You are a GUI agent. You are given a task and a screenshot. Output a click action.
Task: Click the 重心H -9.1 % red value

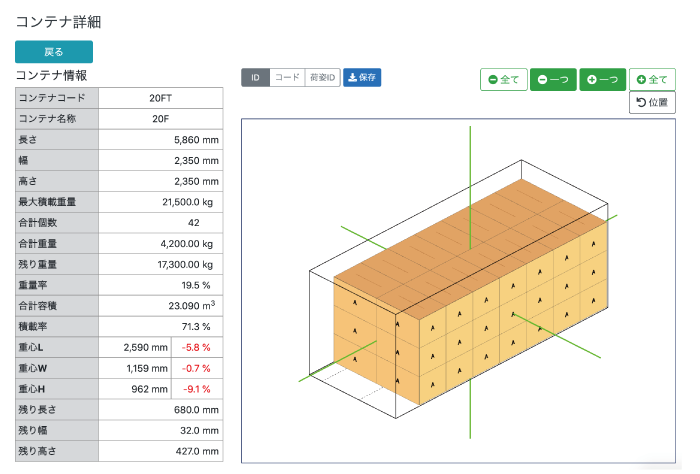click(196, 389)
